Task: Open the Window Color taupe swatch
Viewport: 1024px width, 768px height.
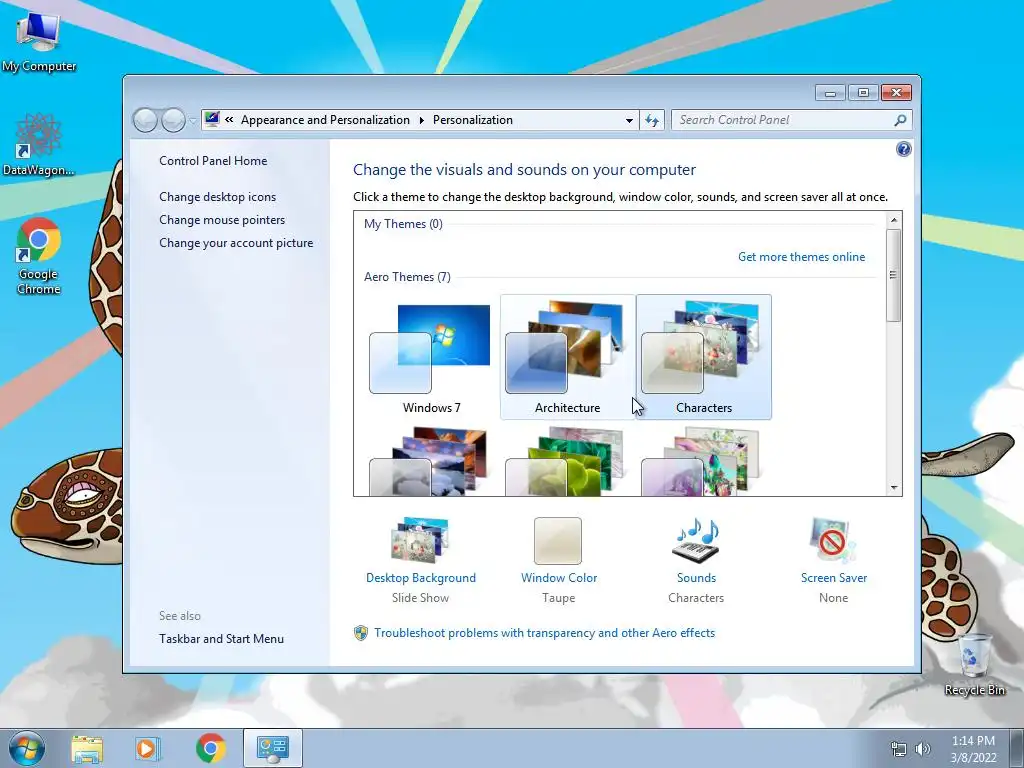Action: point(558,541)
